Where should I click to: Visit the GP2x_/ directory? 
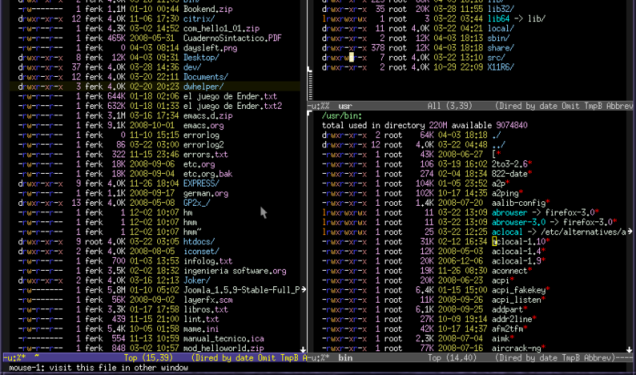[196, 203]
